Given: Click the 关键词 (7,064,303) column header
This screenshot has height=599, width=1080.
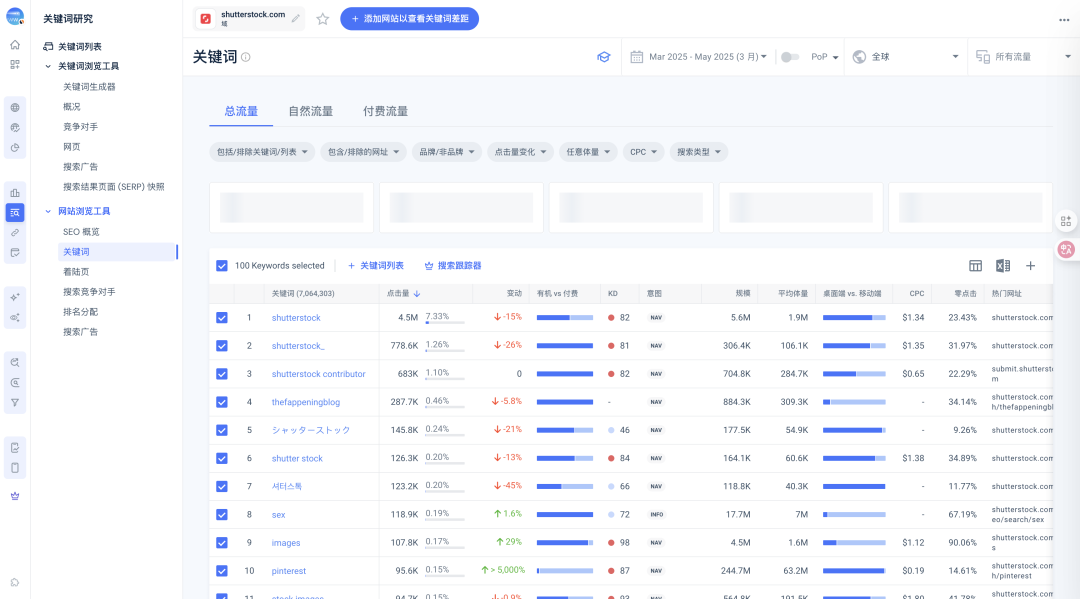Looking at the screenshot, I should click(x=303, y=294).
